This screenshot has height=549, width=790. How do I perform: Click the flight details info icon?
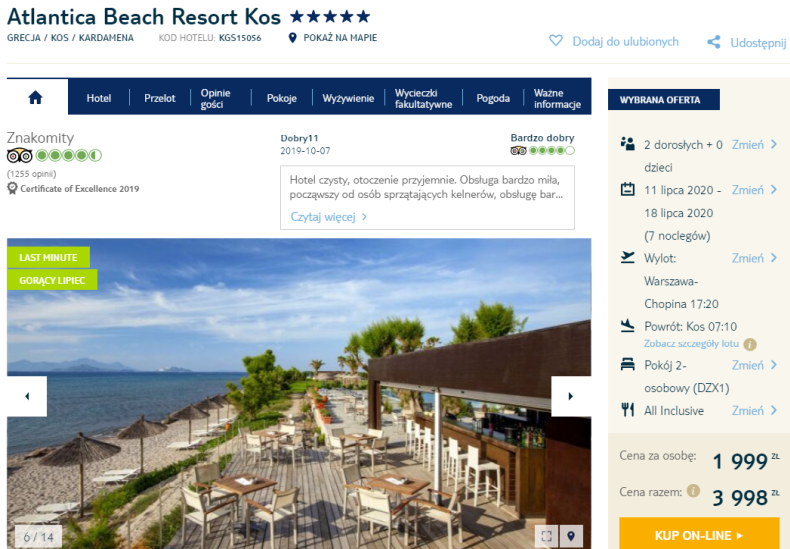tap(750, 345)
